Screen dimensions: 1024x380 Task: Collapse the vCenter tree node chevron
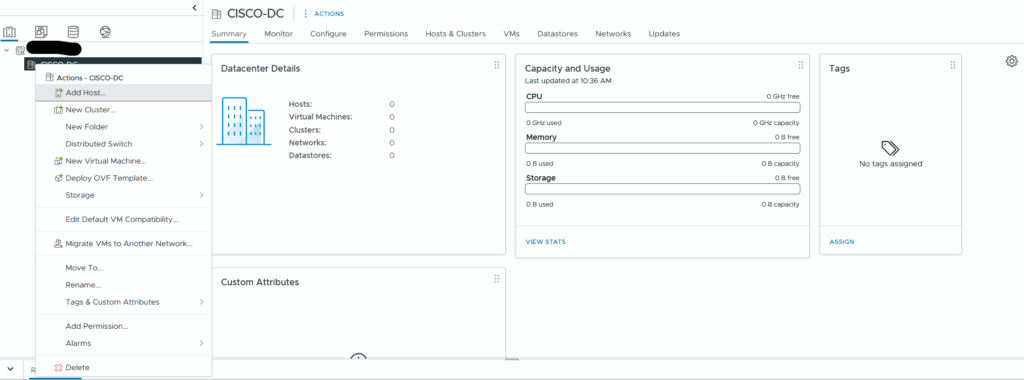pos(7,50)
